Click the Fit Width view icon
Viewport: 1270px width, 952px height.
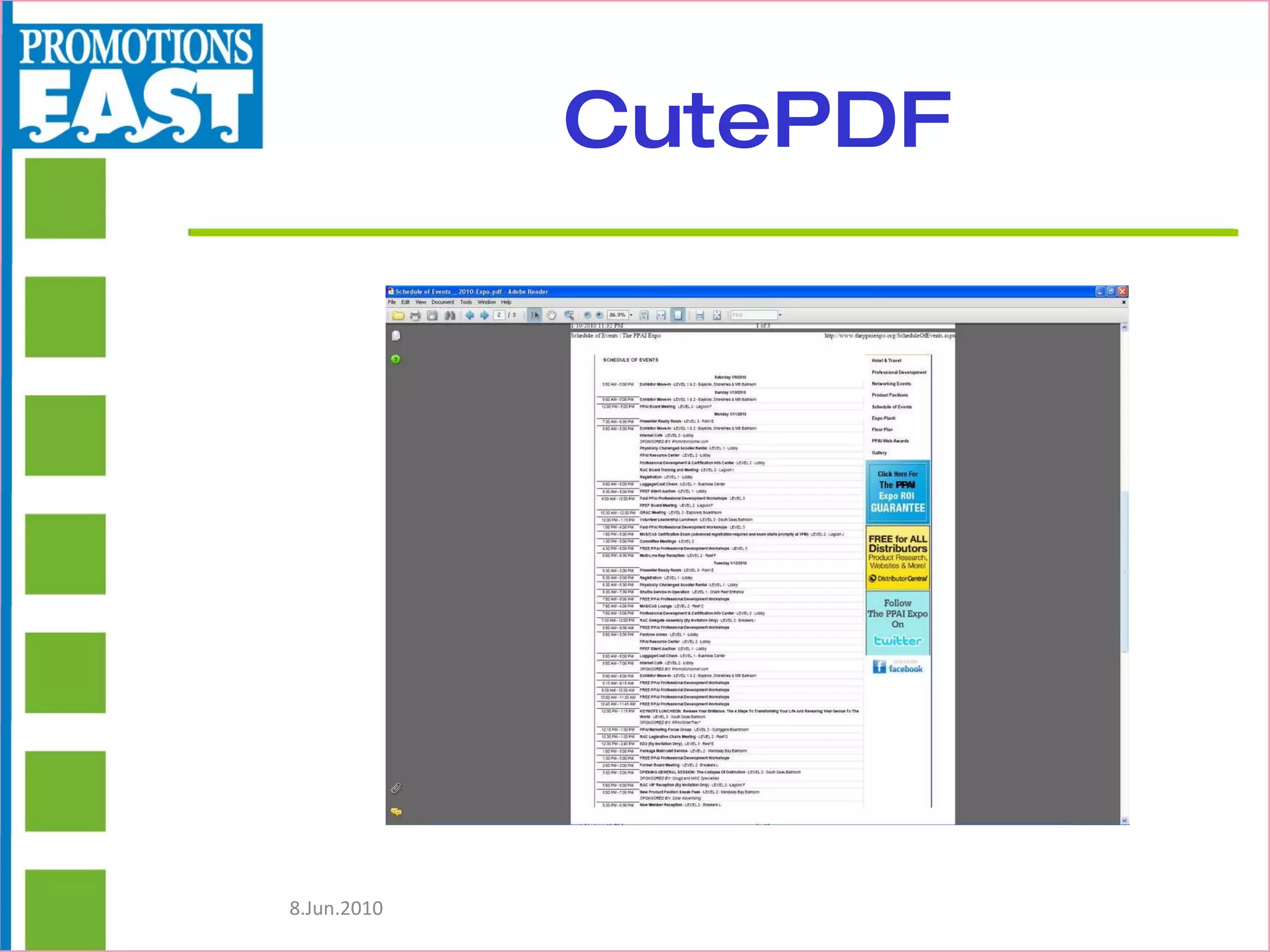(x=661, y=315)
